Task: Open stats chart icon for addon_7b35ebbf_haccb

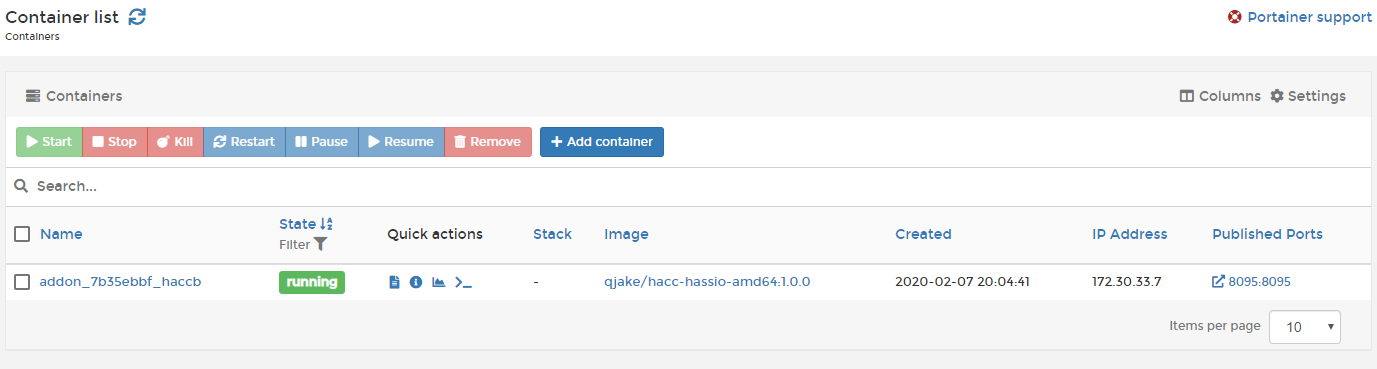Action: (438, 282)
